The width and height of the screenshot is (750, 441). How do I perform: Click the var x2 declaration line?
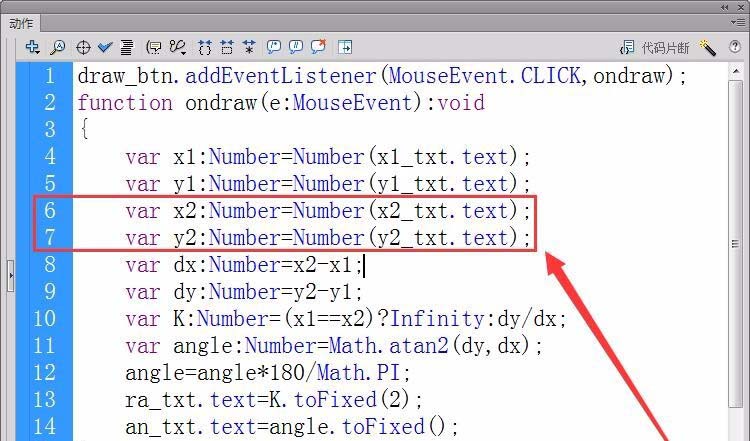[x=328, y=211]
